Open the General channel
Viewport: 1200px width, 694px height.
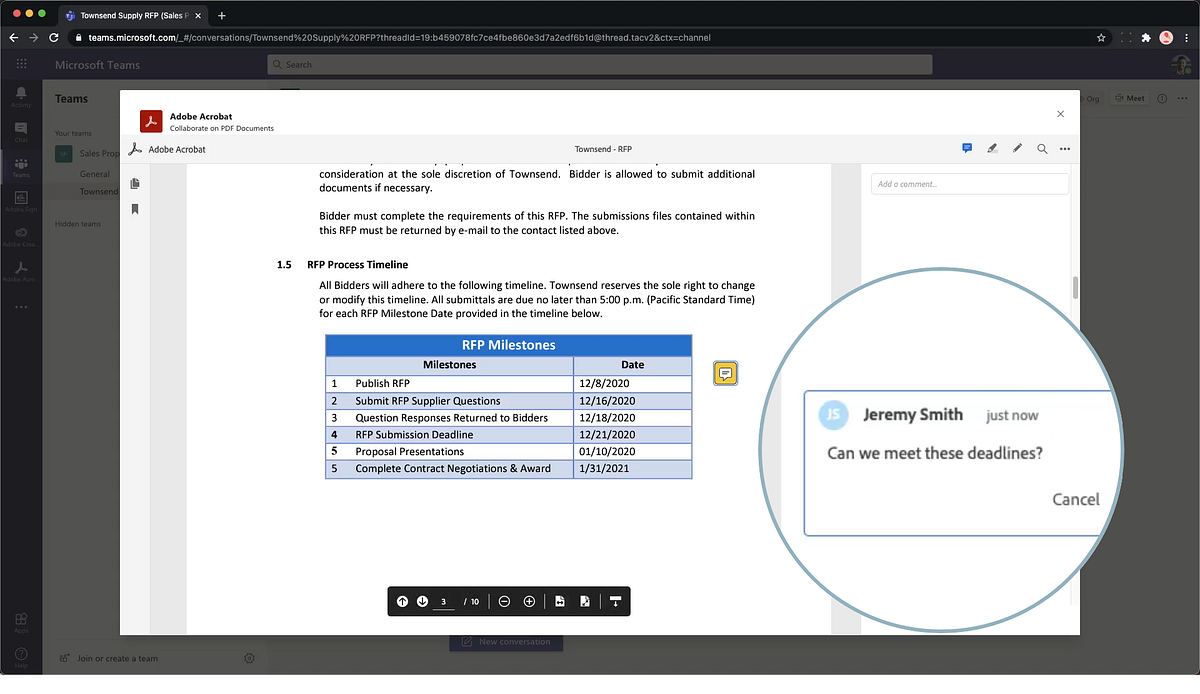(x=95, y=174)
